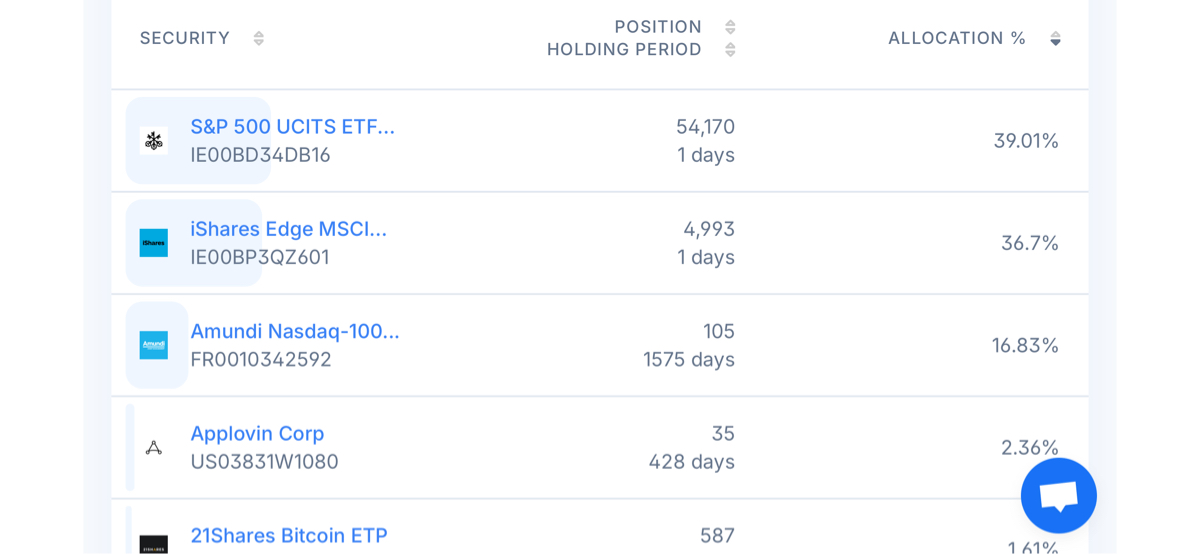Open iShares Edge MSCI security link

[288, 229]
